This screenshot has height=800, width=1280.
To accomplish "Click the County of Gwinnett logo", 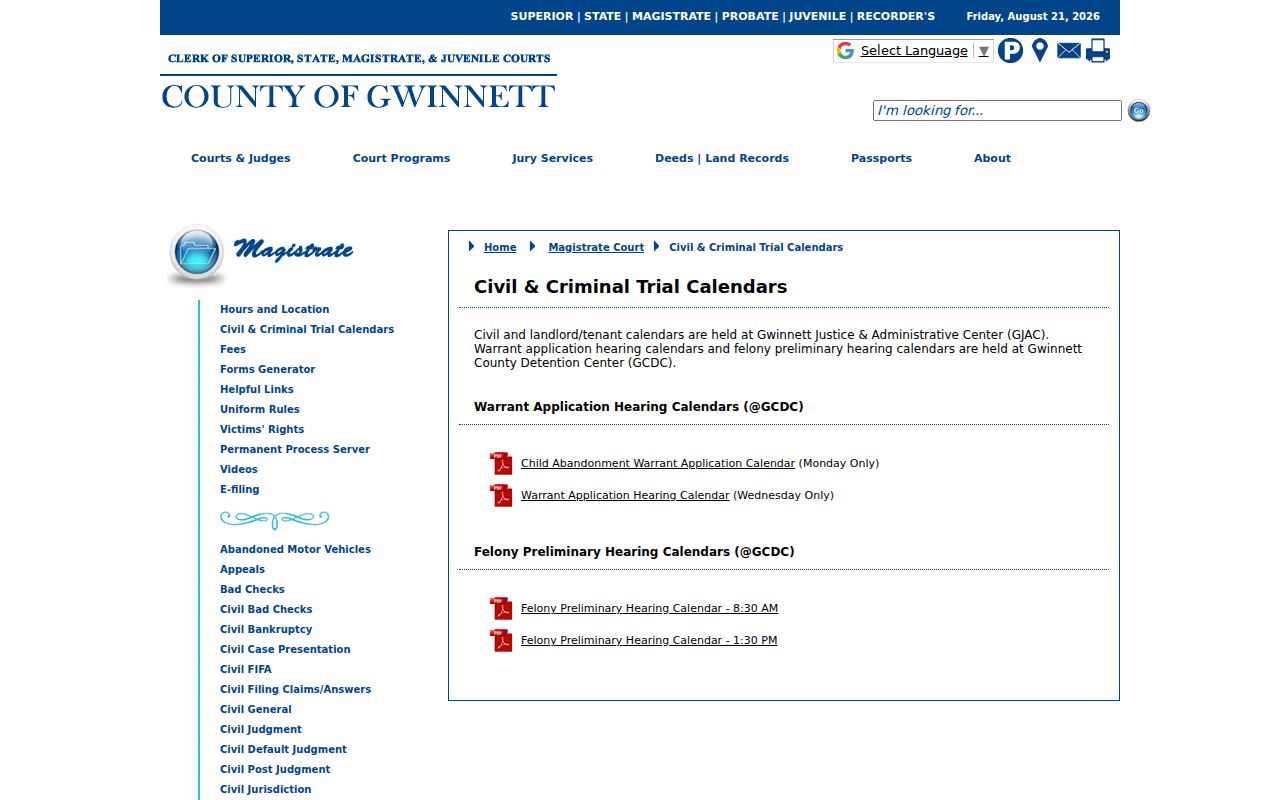I will pos(358,80).
